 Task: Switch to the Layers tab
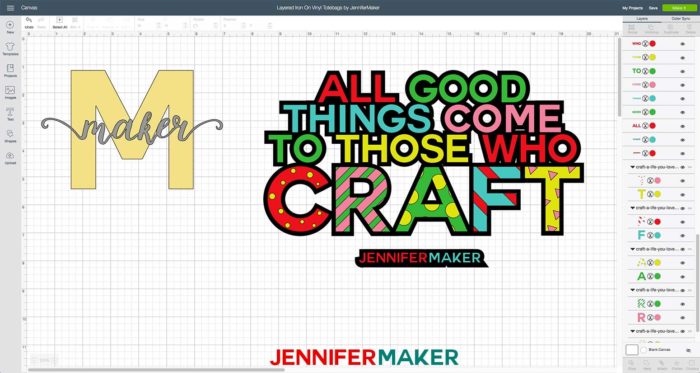tap(642, 19)
